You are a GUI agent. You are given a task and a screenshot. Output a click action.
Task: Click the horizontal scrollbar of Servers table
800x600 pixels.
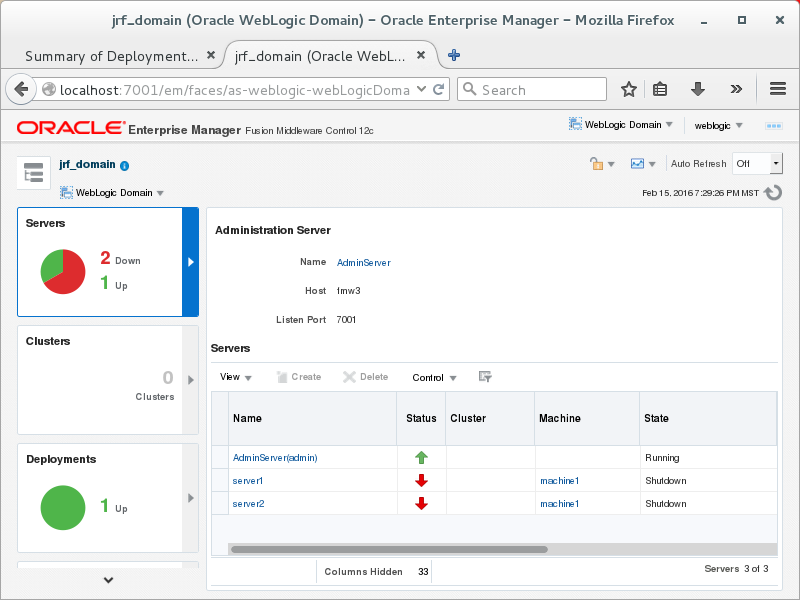point(389,549)
